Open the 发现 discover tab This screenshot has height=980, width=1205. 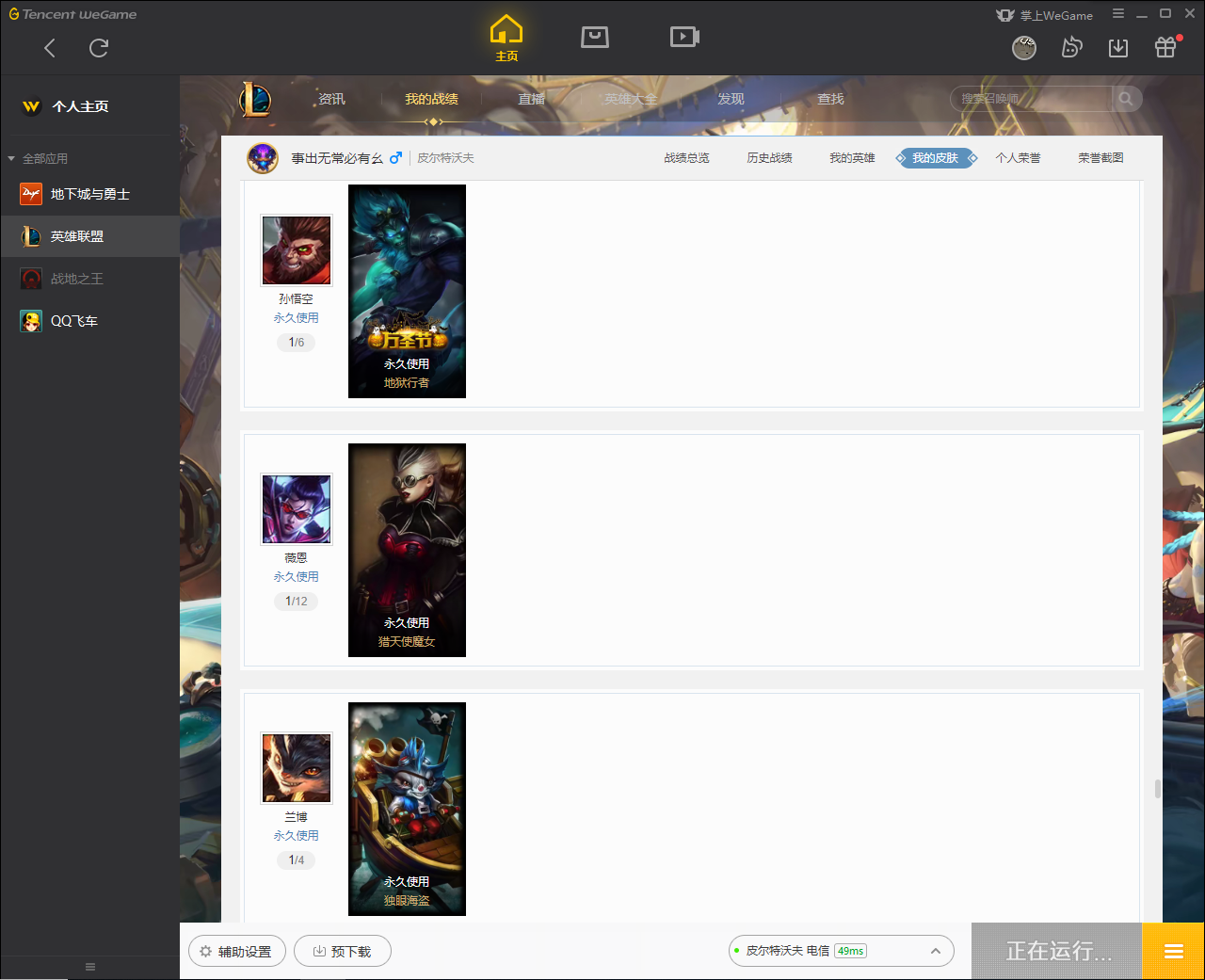[x=731, y=99]
